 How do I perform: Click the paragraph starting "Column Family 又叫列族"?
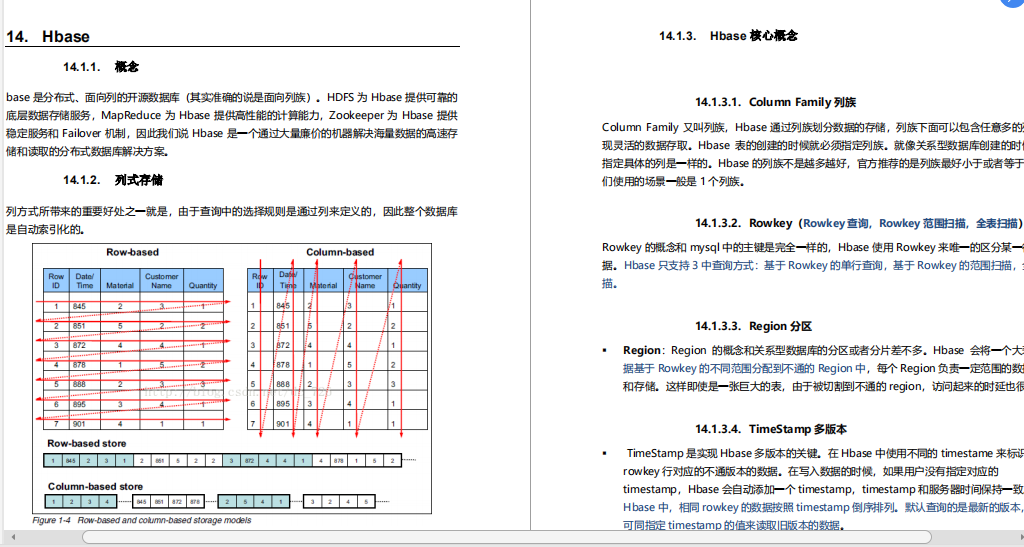(812, 154)
